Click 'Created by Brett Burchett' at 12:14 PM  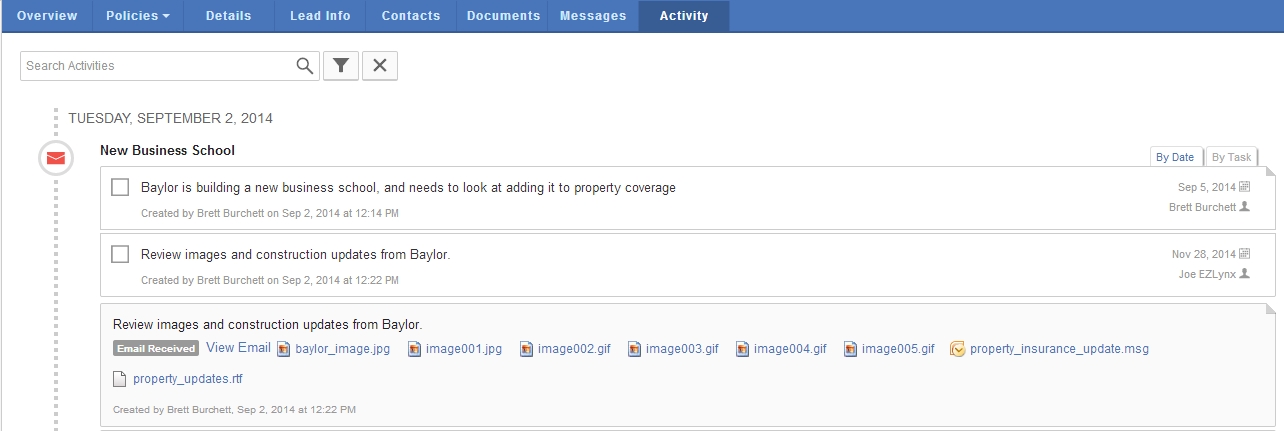click(x=270, y=213)
